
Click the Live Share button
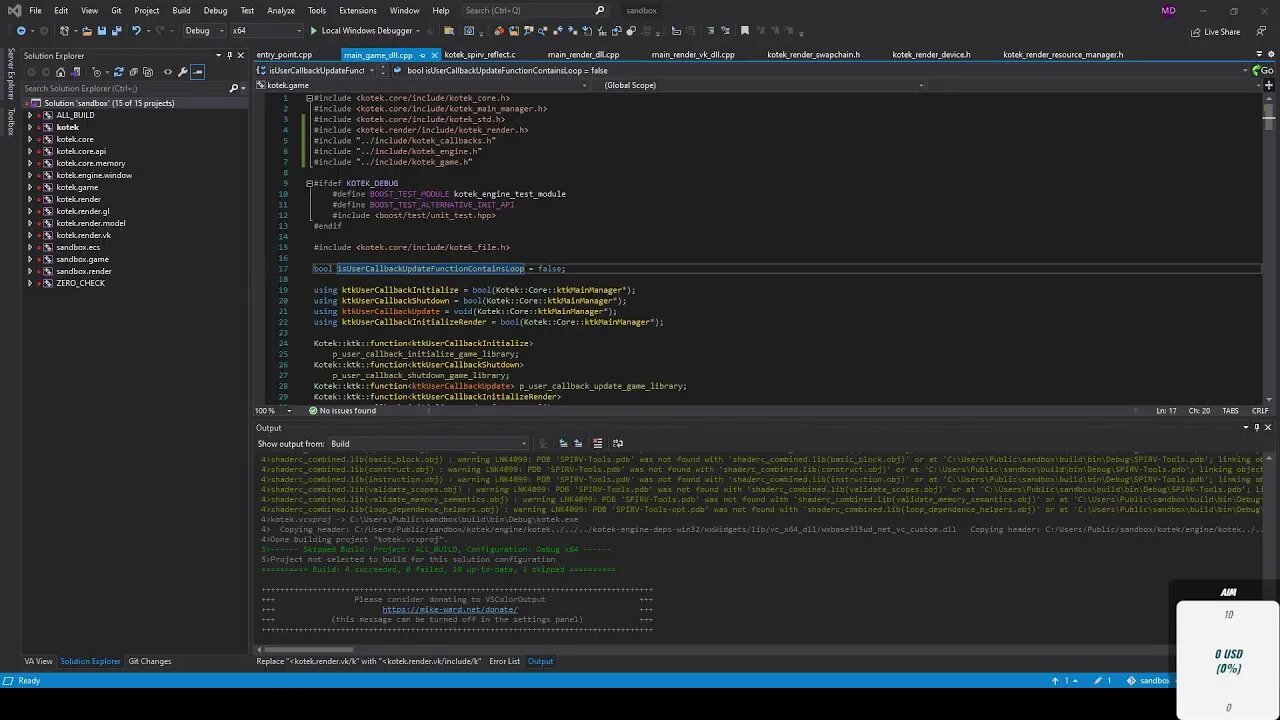click(1216, 31)
